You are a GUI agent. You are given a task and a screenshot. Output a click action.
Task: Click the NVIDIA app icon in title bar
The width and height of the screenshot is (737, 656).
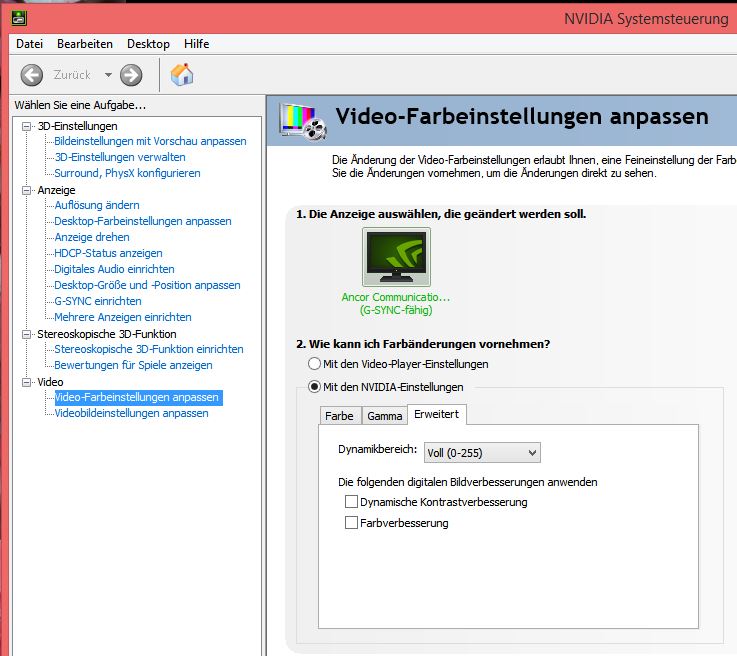point(19,18)
